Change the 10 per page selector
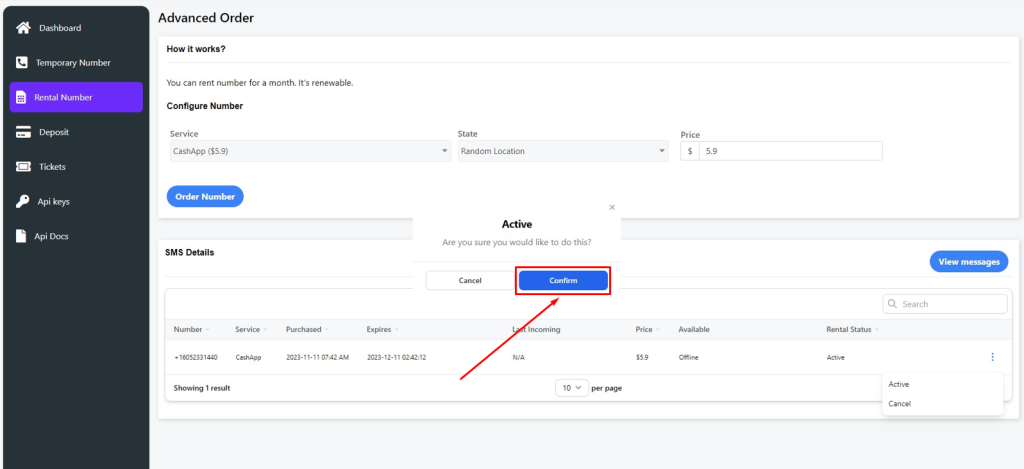Screen dimensions: 1024x469 coord(571,387)
